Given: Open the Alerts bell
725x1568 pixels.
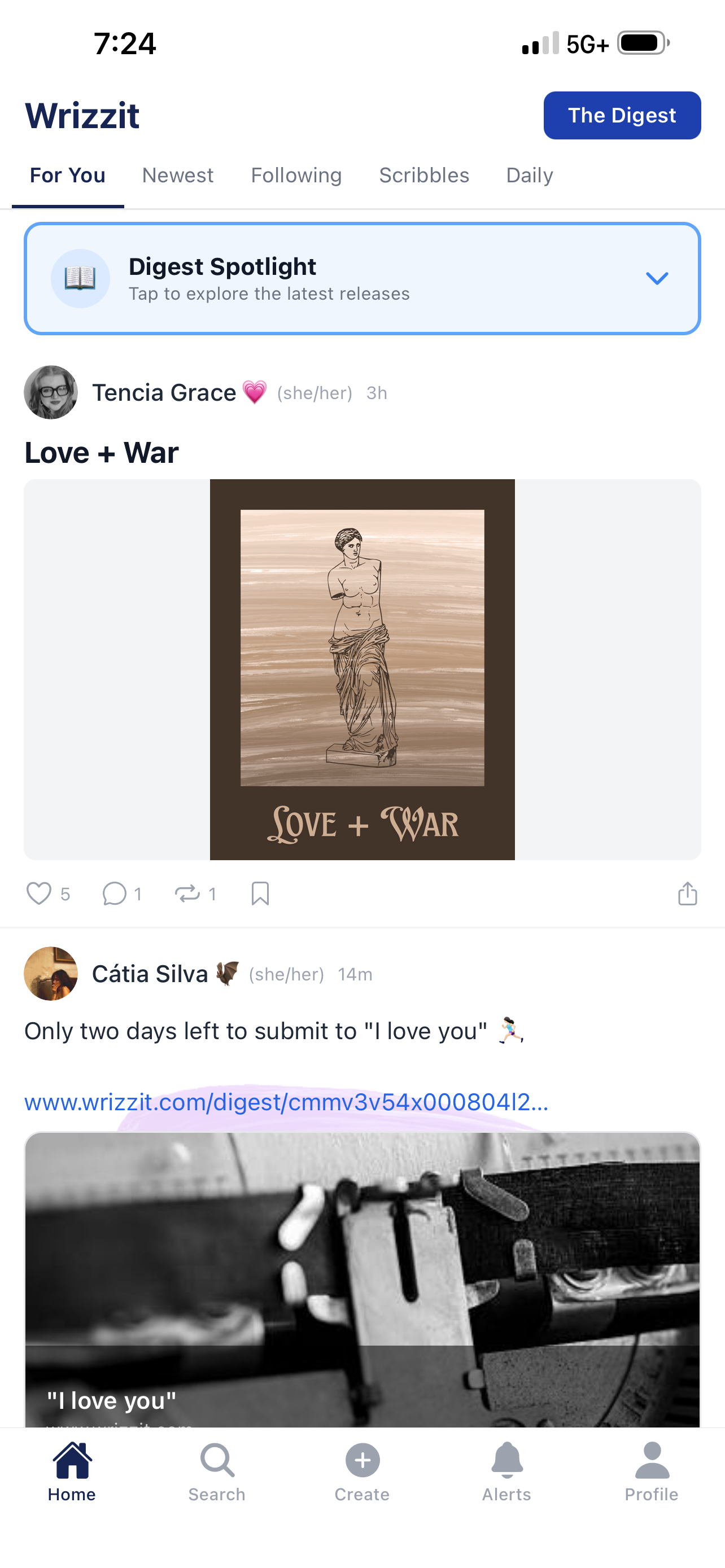Looking at the screenshot, I should (x=507, y=1460).
